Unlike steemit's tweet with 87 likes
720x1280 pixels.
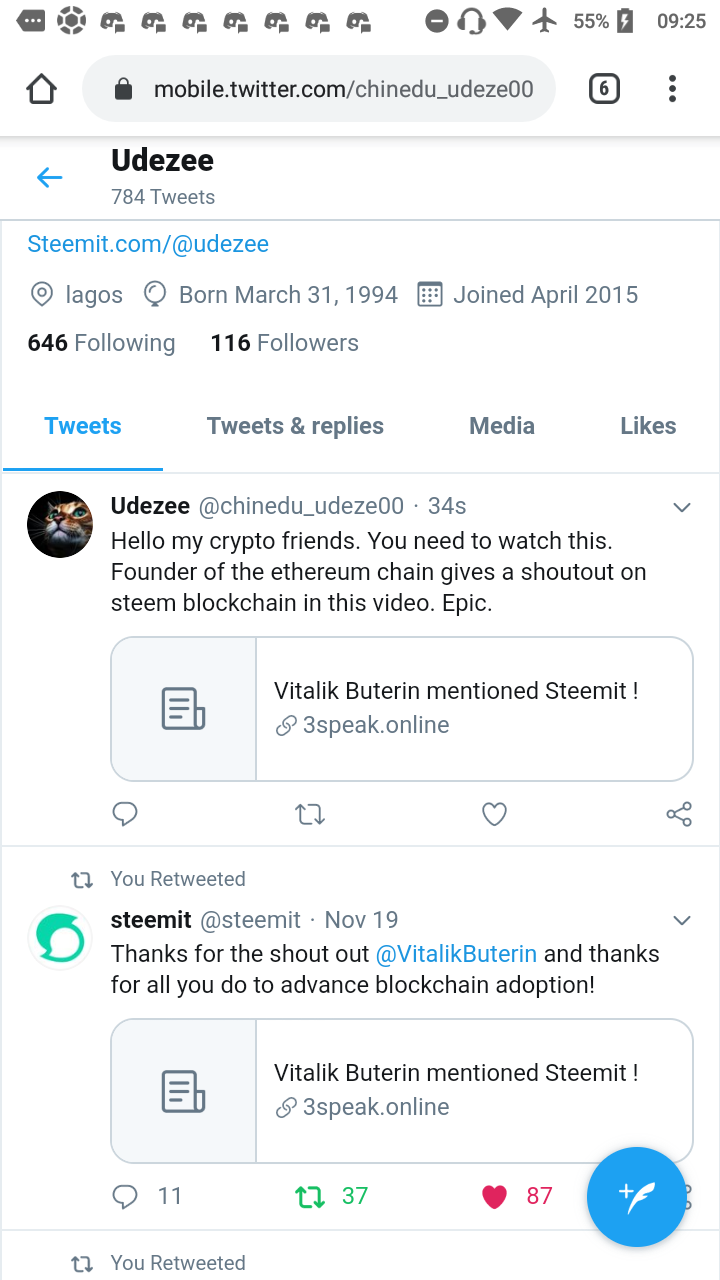495,1196
